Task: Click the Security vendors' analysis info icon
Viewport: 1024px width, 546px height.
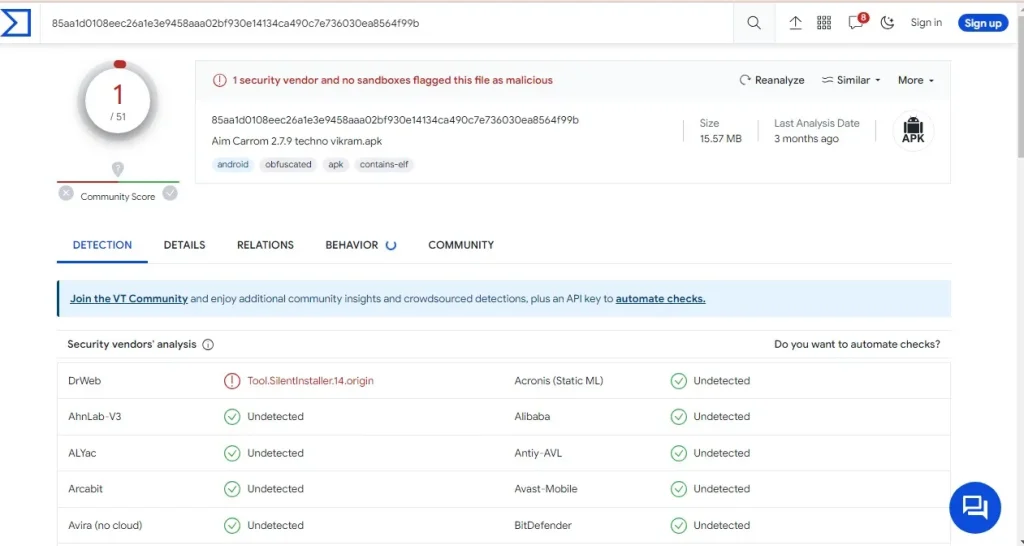Action: coord(208,345)
